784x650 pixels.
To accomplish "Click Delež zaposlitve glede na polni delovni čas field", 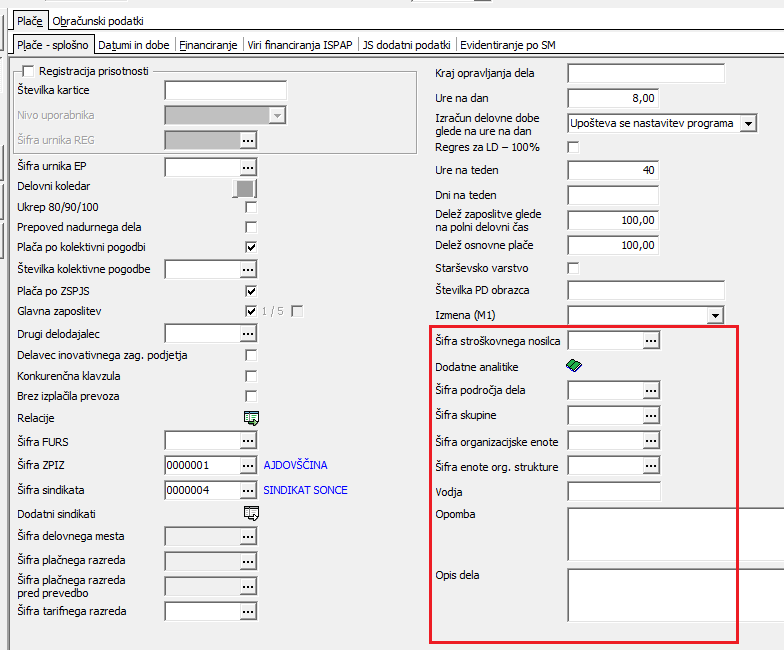I will pos(613,220).
